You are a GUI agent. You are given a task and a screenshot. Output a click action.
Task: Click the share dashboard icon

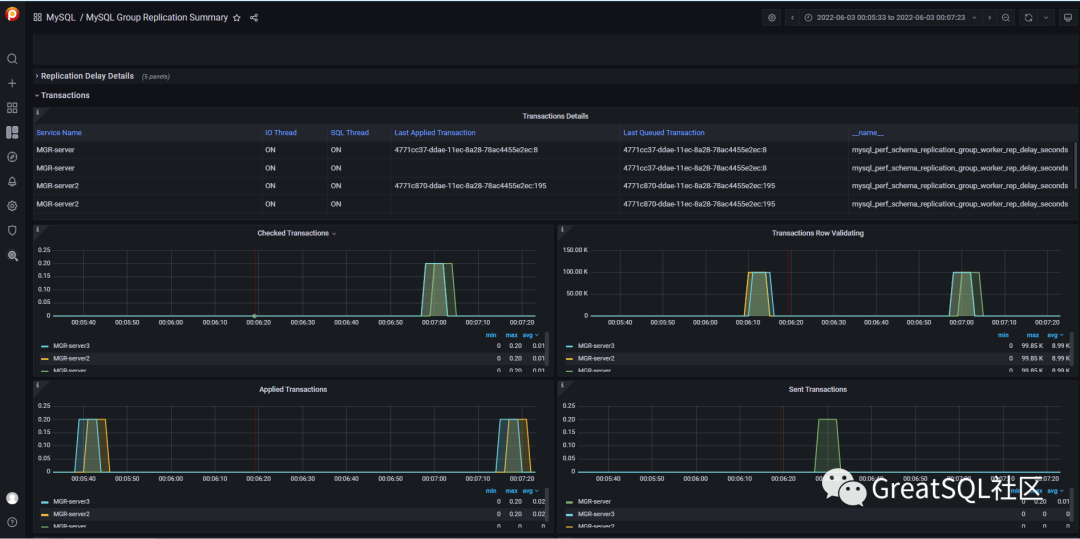[254, 18]
